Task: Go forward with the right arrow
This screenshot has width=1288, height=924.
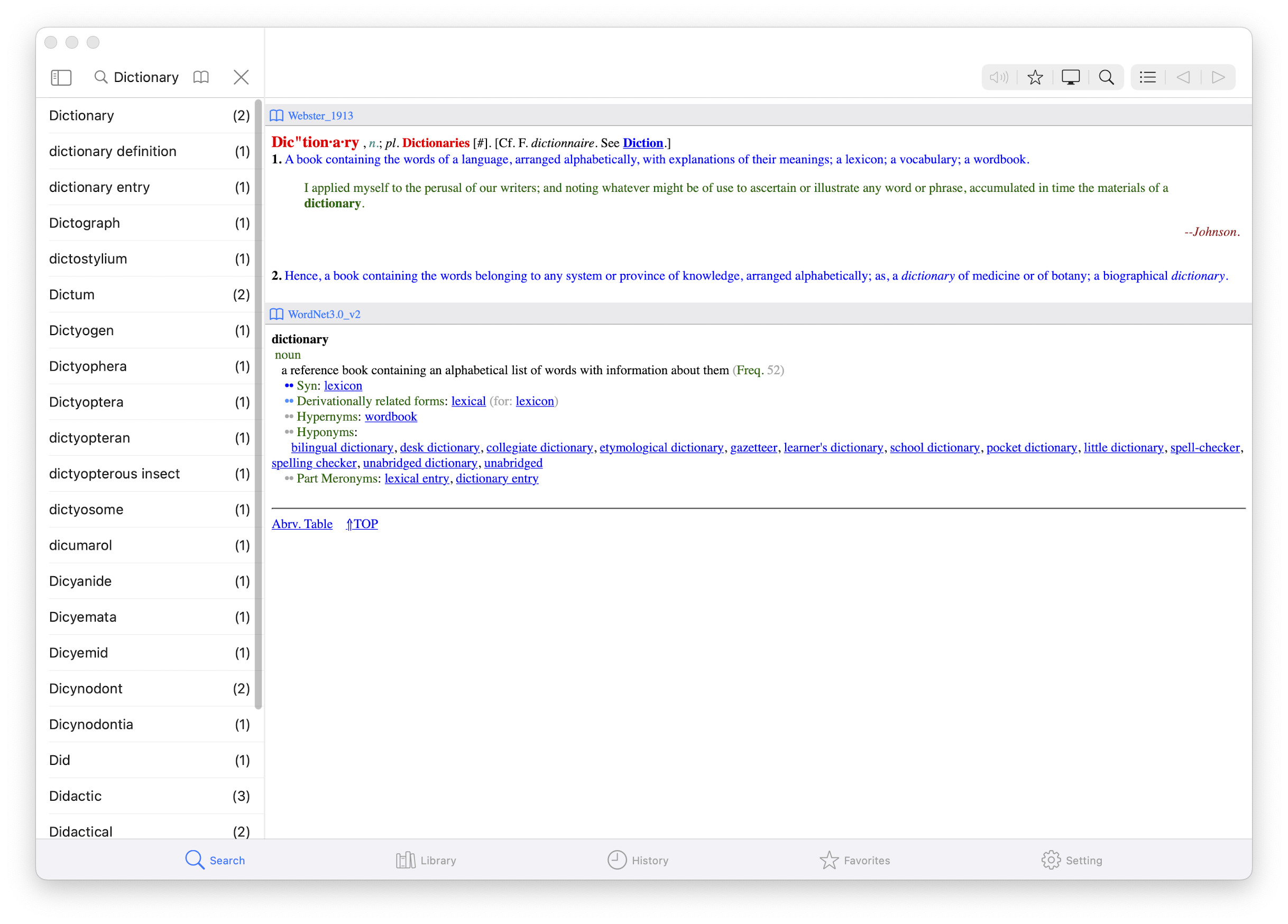Action: point(1218,77)
